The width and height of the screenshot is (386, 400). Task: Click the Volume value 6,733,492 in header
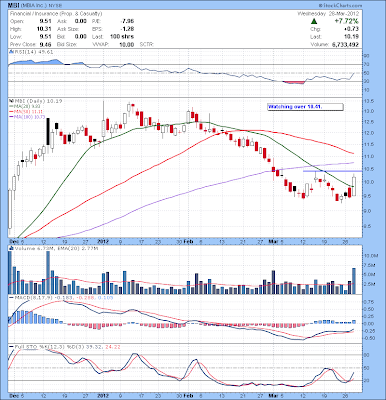(345, 44)
